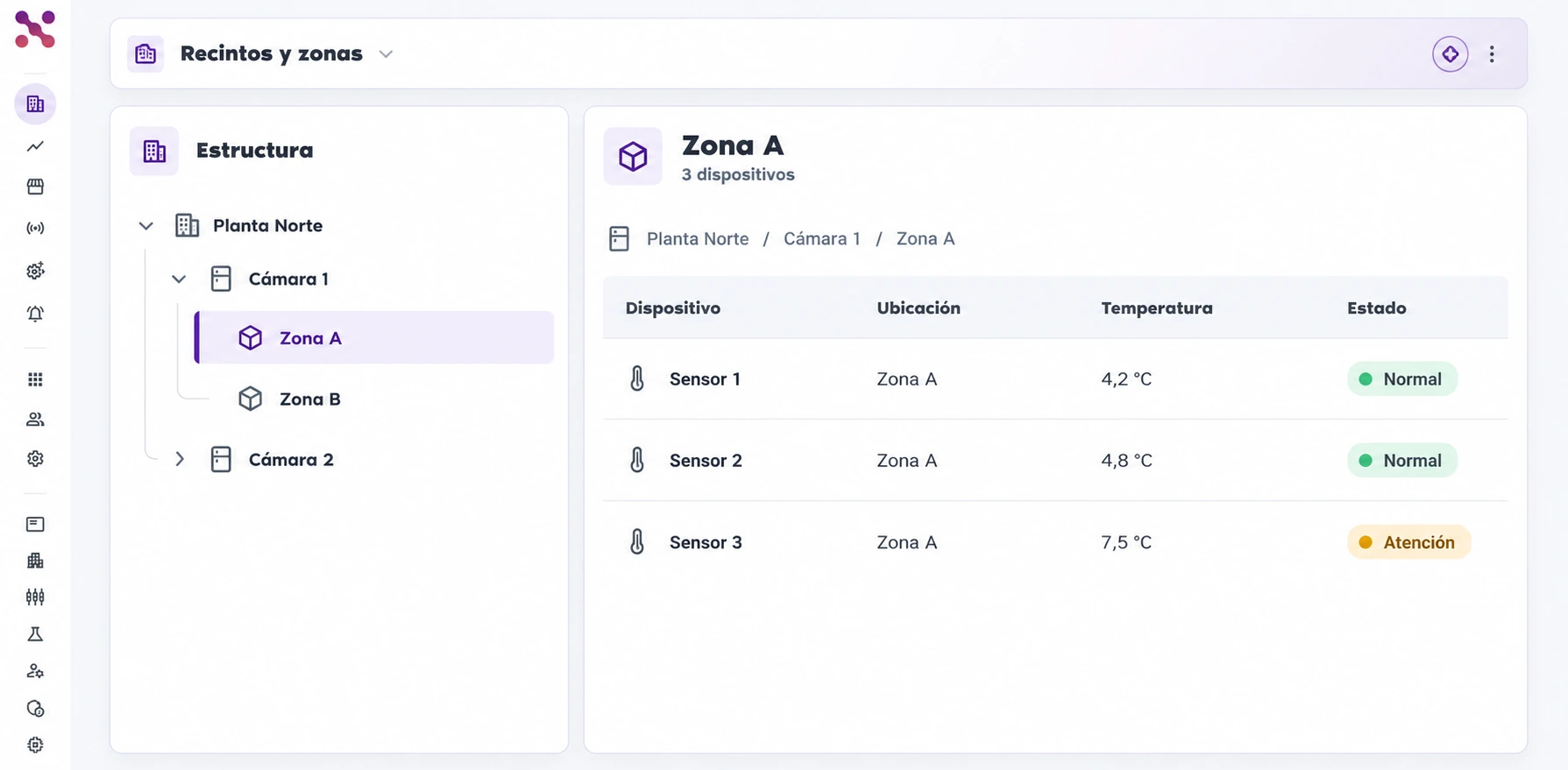Open the three-dot more options menu
The image size is (1568, 770).
click(x=1492, y=54)
